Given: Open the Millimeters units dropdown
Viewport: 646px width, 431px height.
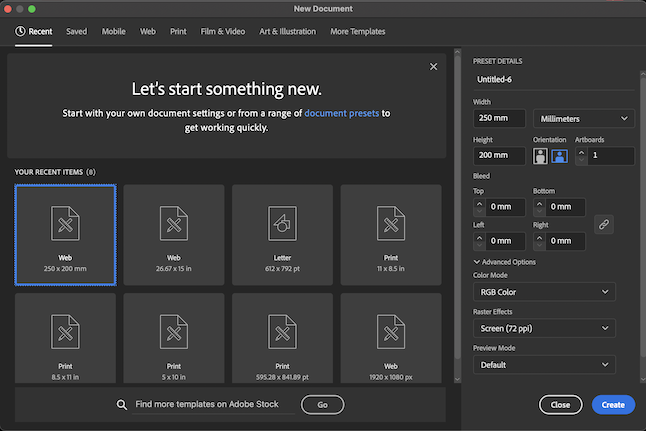Looking at the screenshot, I should point(584,119).
